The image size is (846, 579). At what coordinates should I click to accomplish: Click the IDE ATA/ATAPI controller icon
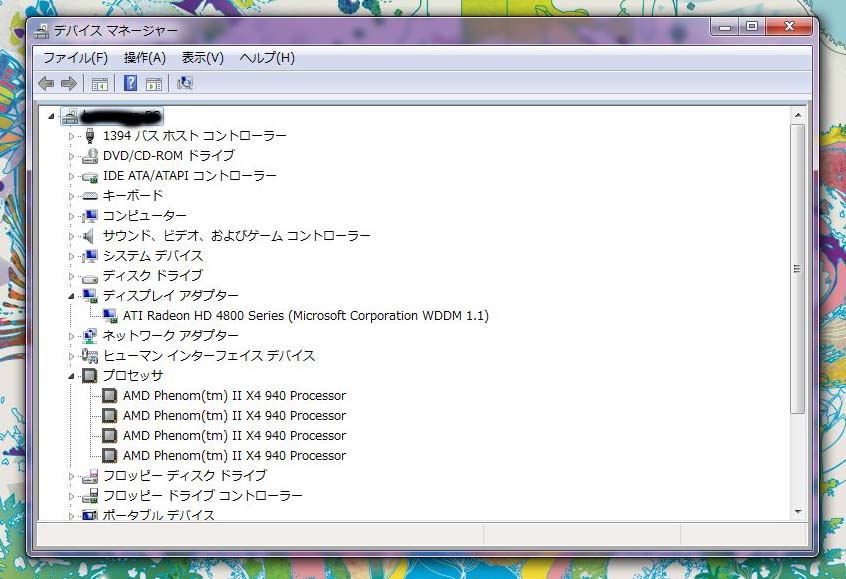point(90,176)
